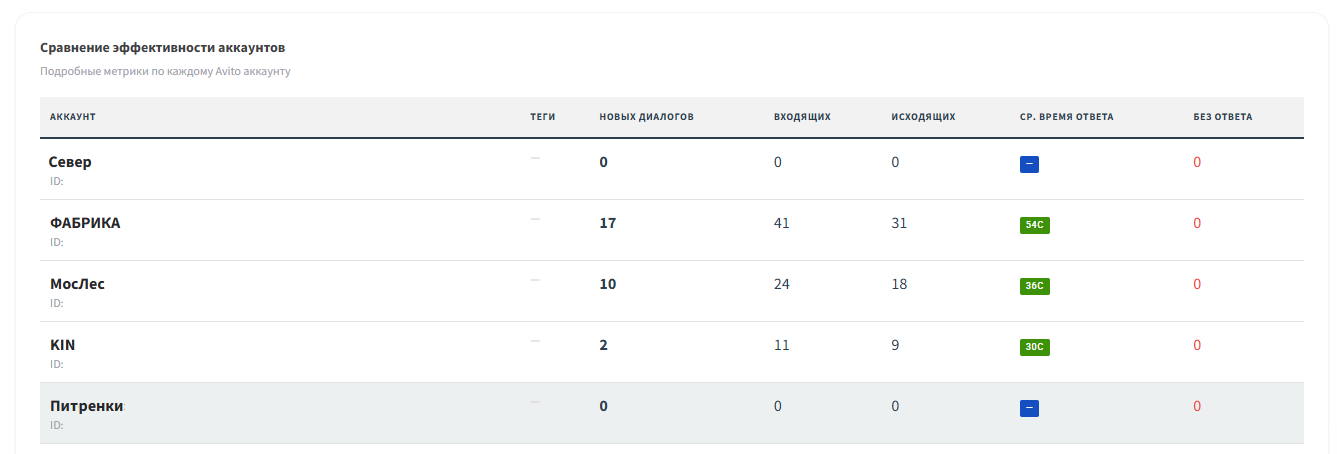
Task: Sort by the Входящих column header
Action: click(x=802, y=117)
